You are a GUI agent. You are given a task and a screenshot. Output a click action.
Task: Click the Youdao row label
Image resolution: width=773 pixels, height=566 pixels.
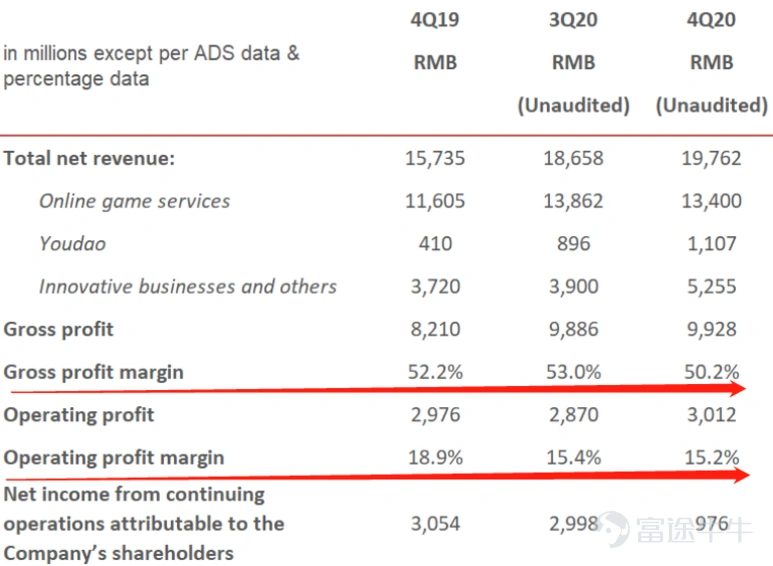click(72, 244)
